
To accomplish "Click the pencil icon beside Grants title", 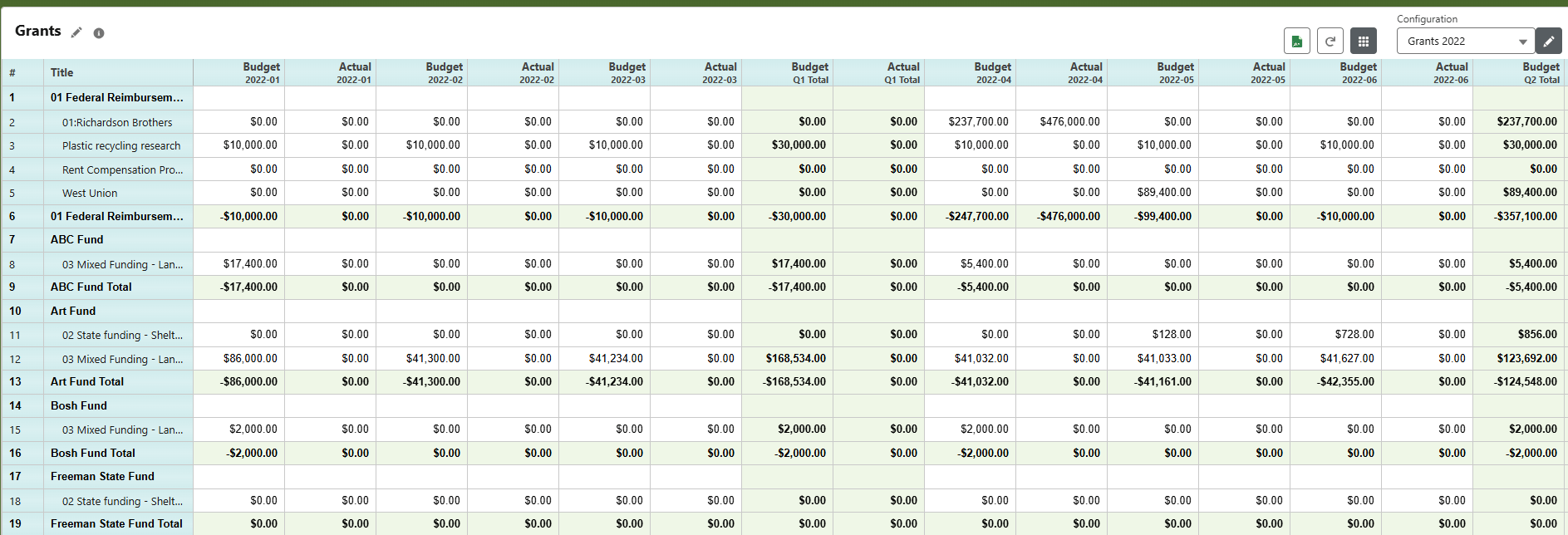I will click(76, 32).
